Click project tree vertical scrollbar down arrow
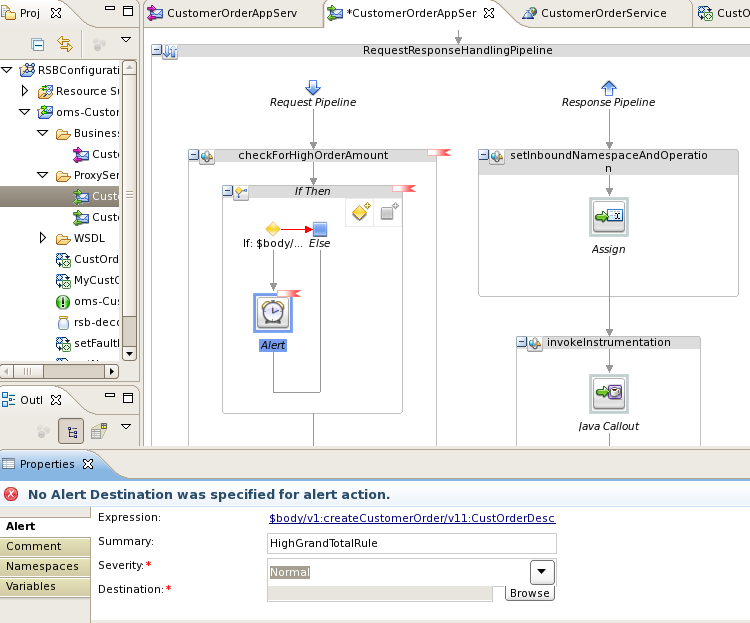 pos(129,354)
